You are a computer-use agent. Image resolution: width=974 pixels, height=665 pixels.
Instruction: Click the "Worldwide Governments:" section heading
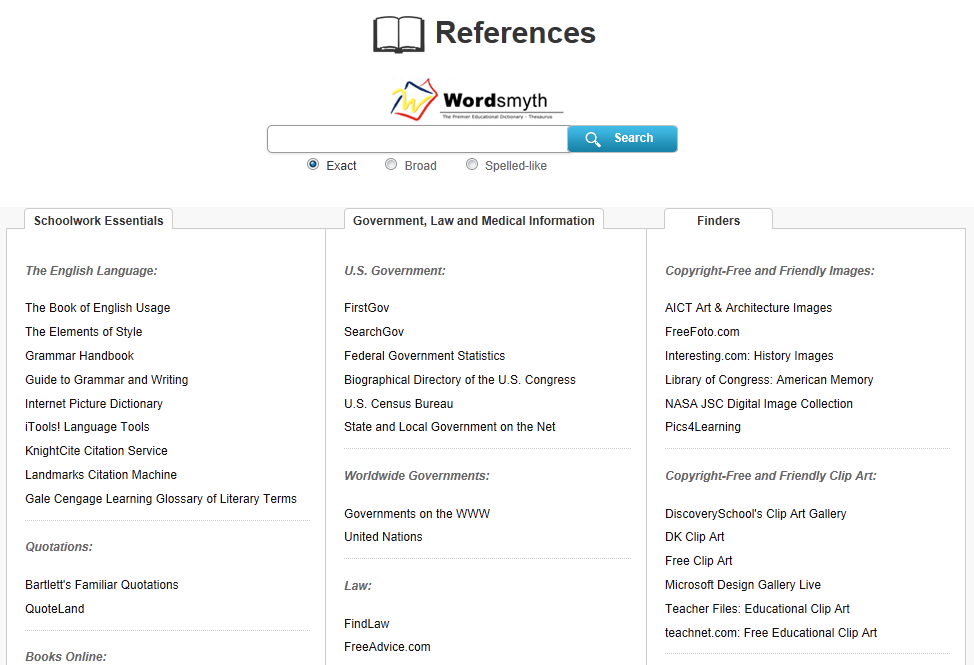(x=417, y=476)
